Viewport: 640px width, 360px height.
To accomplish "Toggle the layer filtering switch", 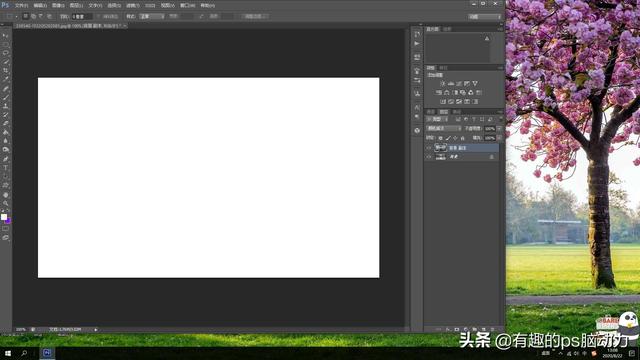I will (501, 119).
